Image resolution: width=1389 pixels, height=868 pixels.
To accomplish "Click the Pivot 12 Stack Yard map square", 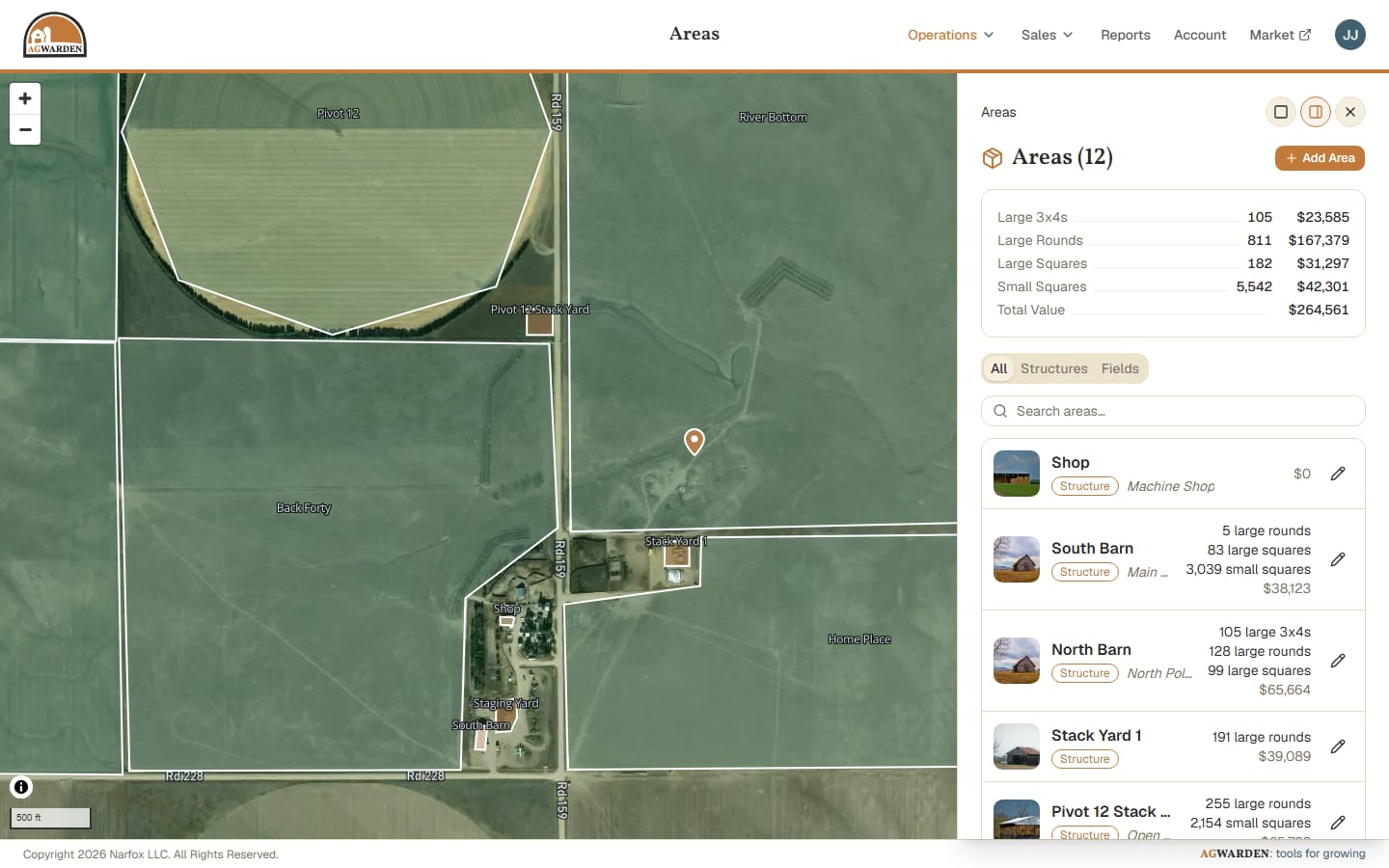I will click(539, 323).
